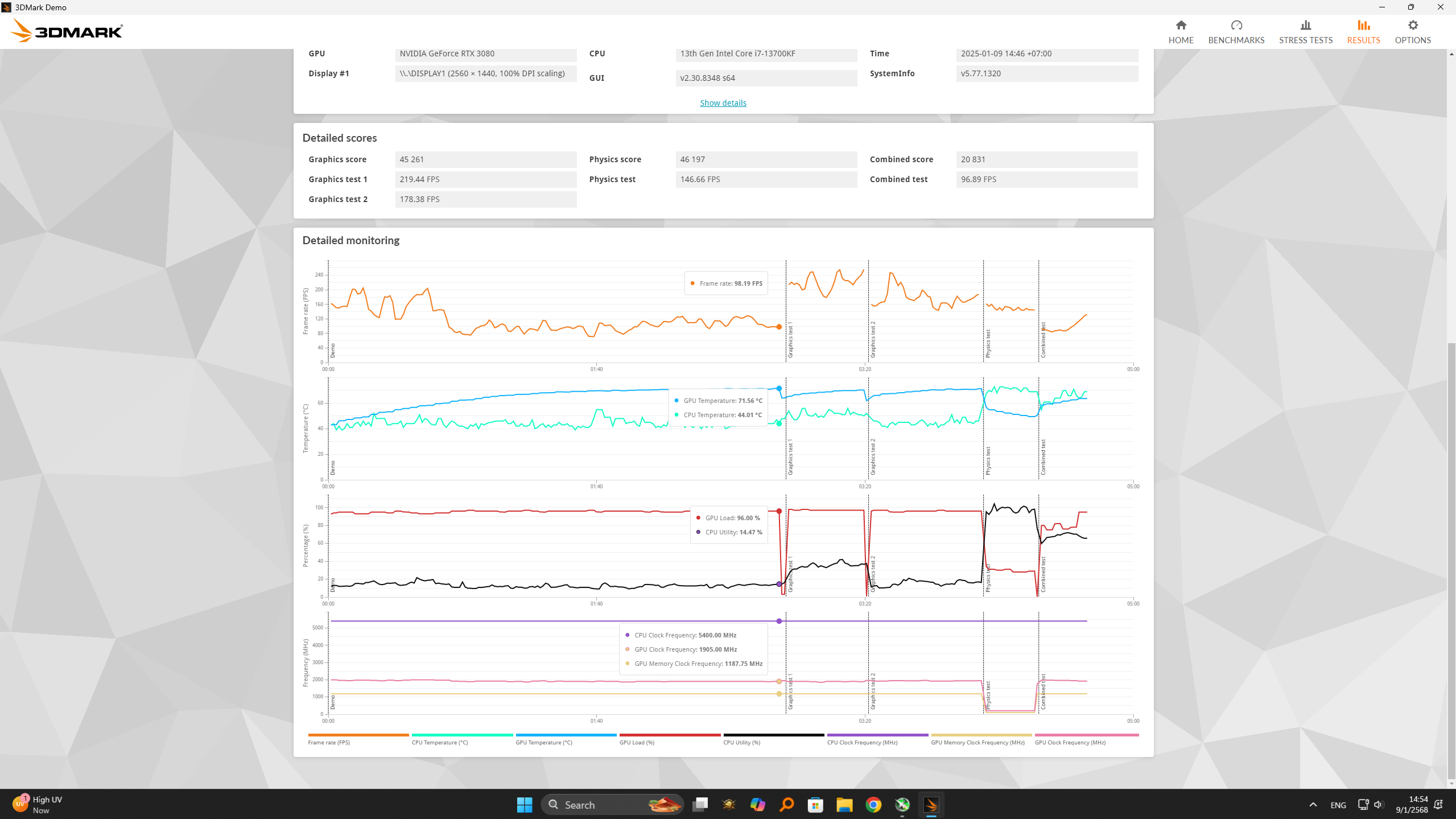The image size is (1456, 819).
Task: Toggle the Frame rate (FPS) legend item
Action: [358, 739]
